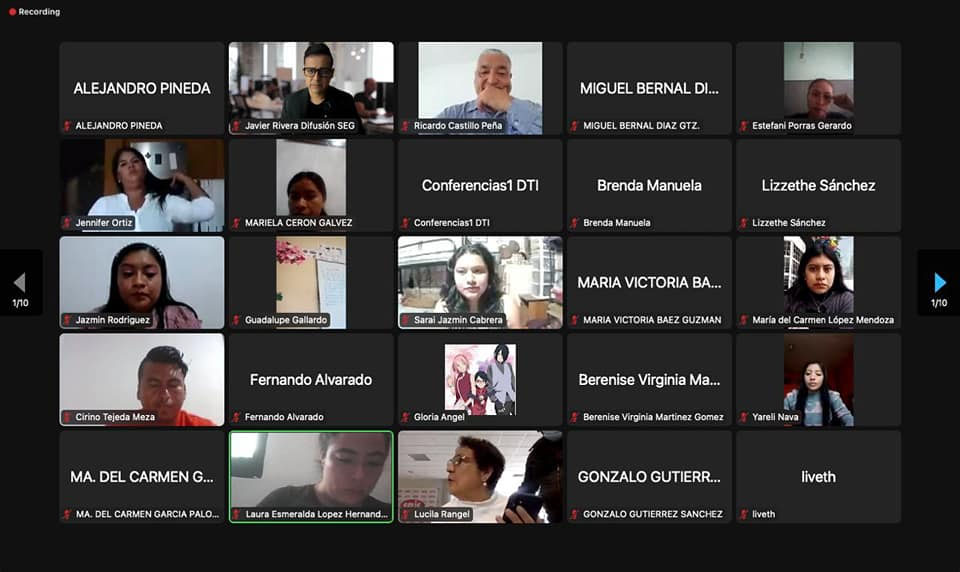
Task: Go to next gallery page arrow
Action: [x=940, y=282]
